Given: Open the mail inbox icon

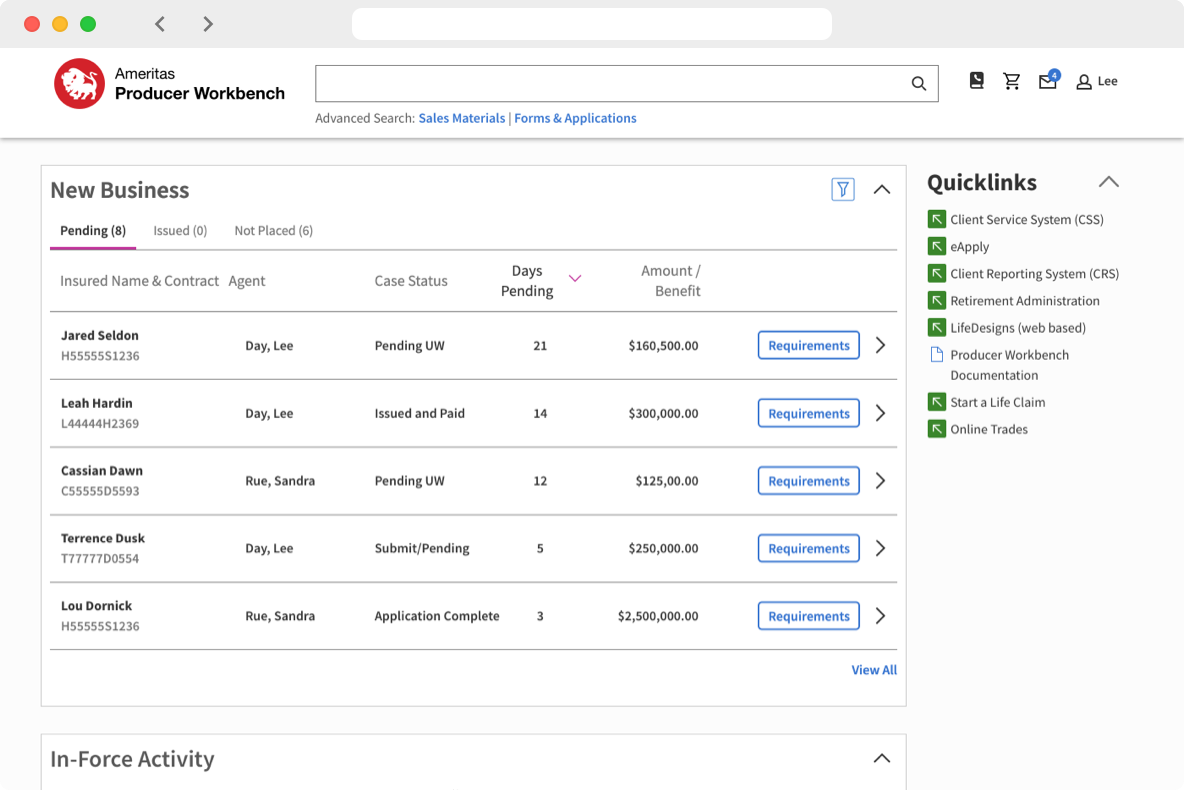Looking at the screenshot, I should coord(1047,82).
